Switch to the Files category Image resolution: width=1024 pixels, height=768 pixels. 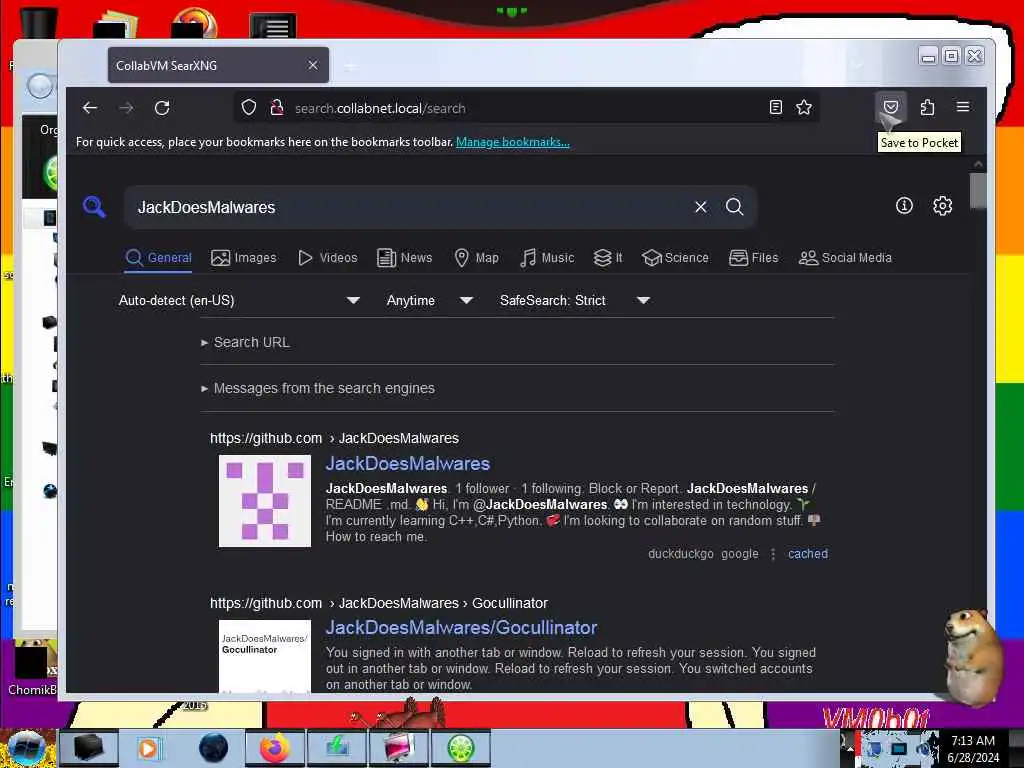point(754,258)
